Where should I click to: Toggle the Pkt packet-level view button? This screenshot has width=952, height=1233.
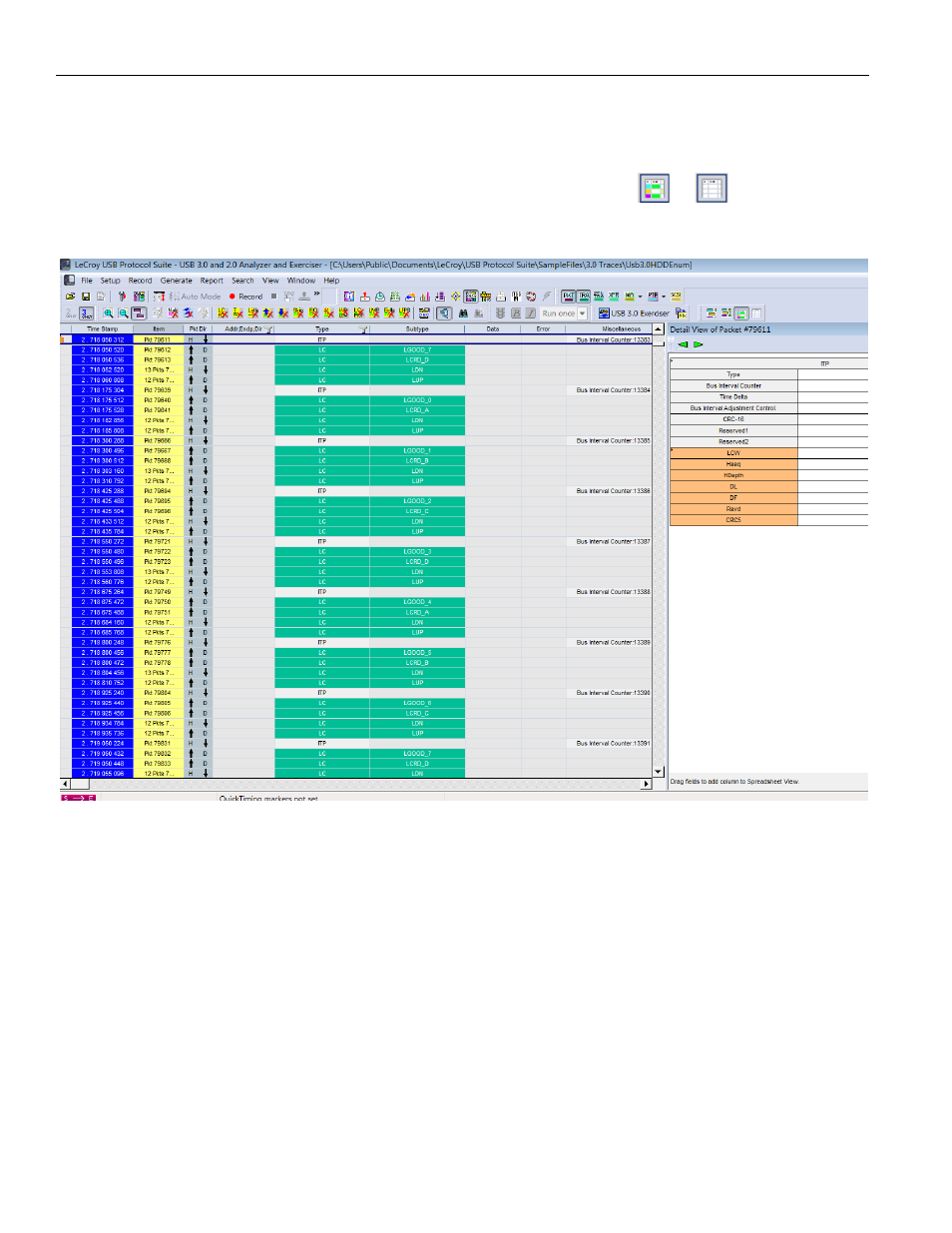[x=568, y=297]
